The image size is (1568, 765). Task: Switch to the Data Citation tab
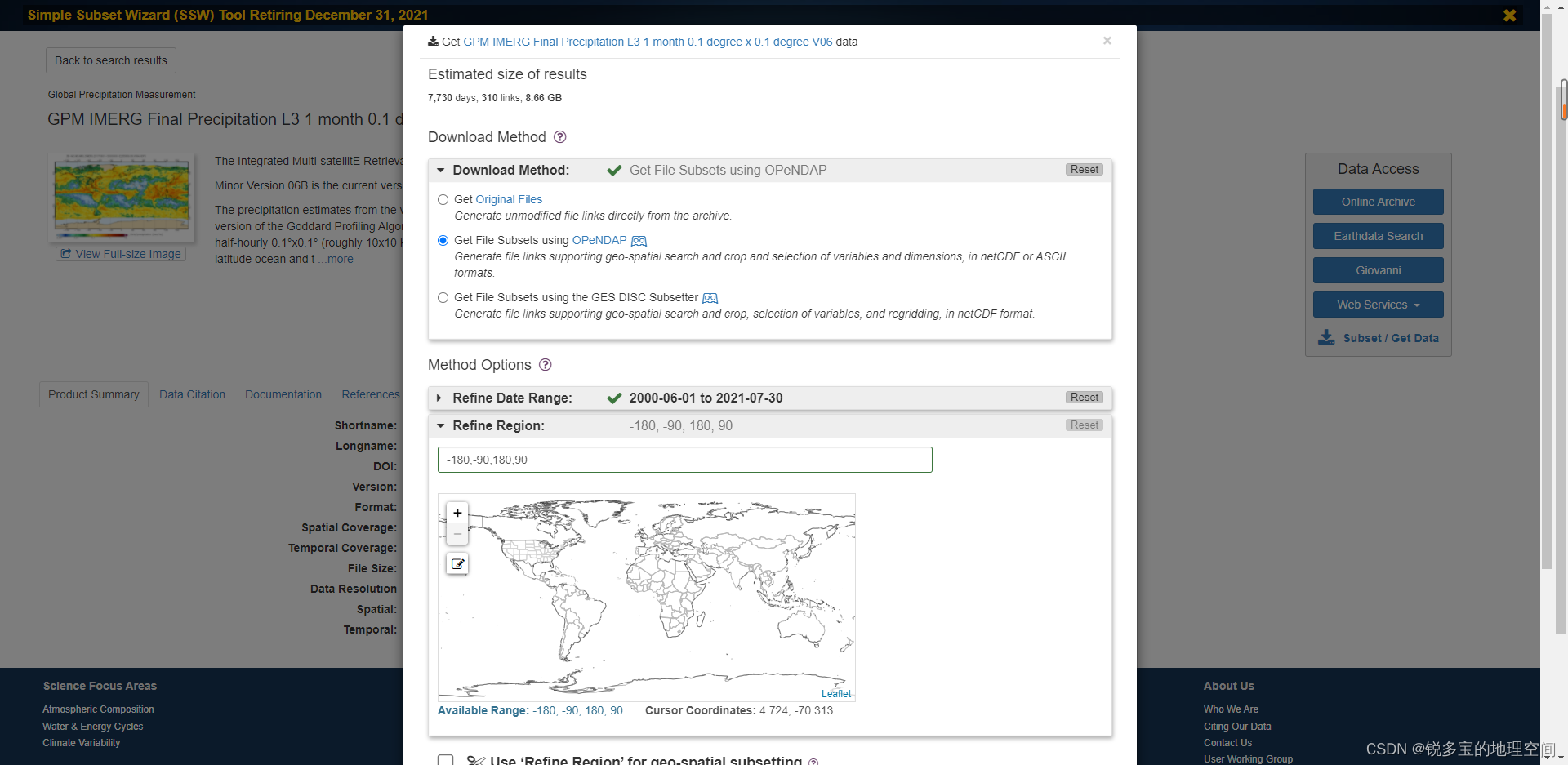pos(192,394)
